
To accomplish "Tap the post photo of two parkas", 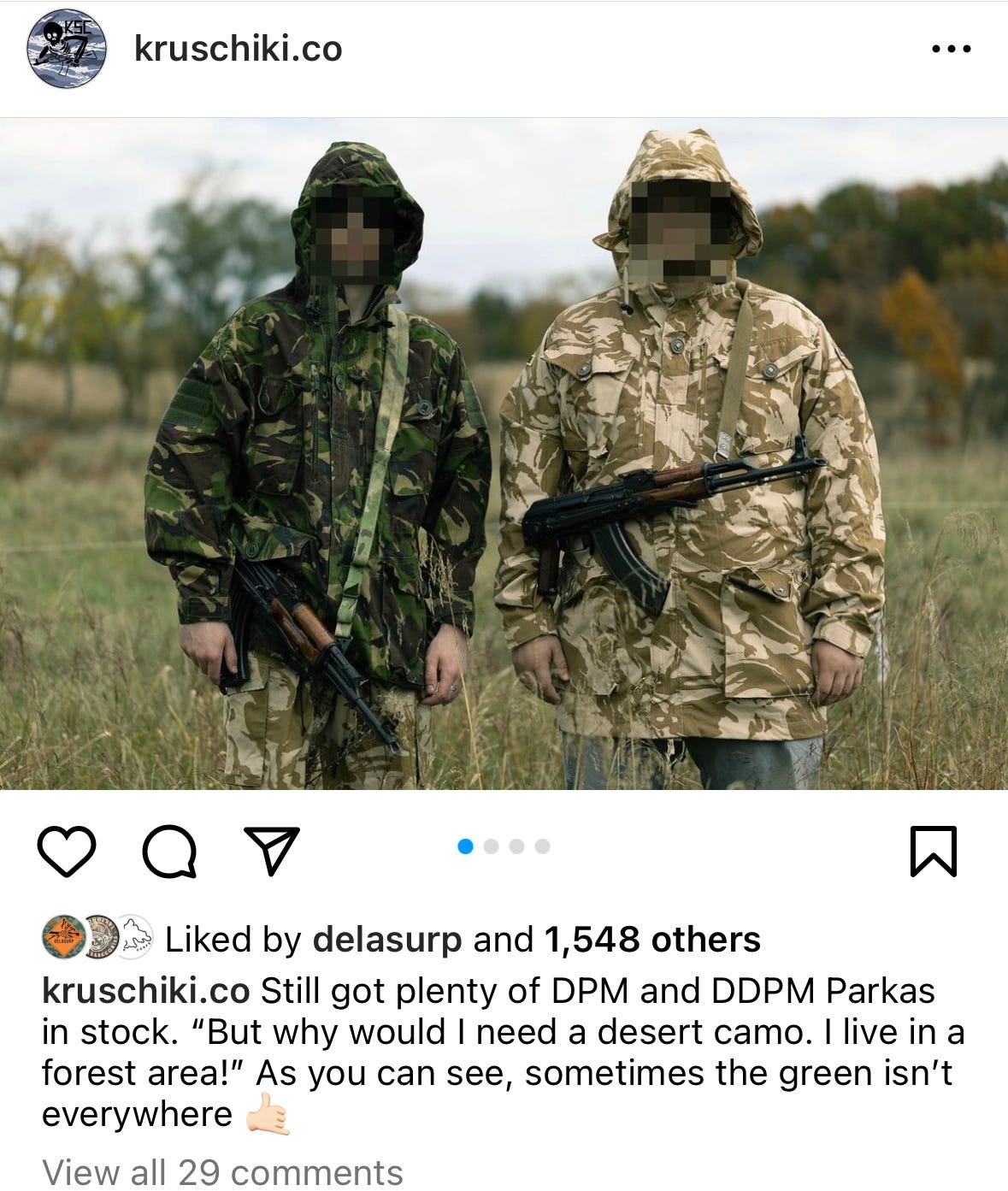I will 504,453.
